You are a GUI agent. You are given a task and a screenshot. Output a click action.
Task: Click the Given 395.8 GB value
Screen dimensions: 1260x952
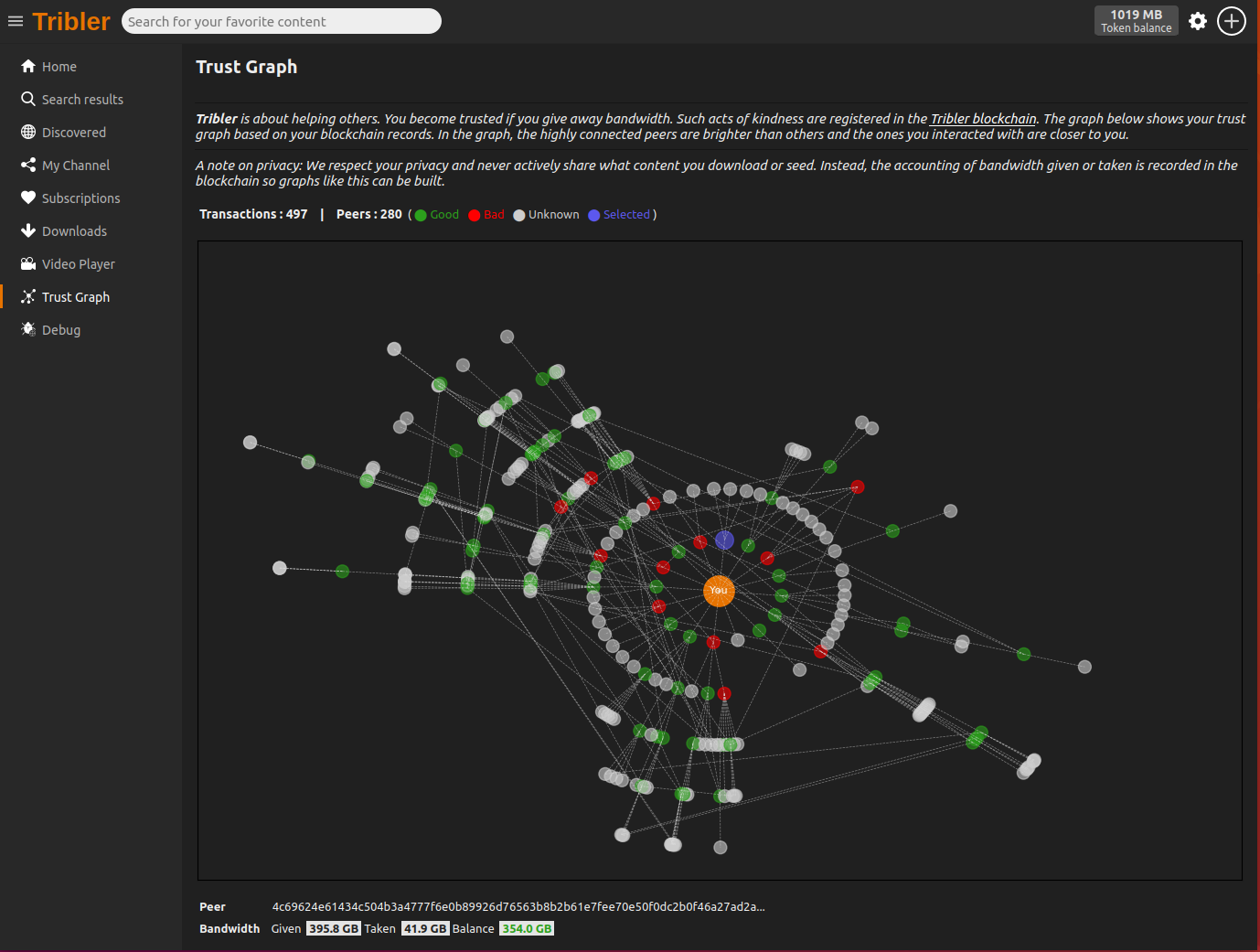tap(333, 929)
